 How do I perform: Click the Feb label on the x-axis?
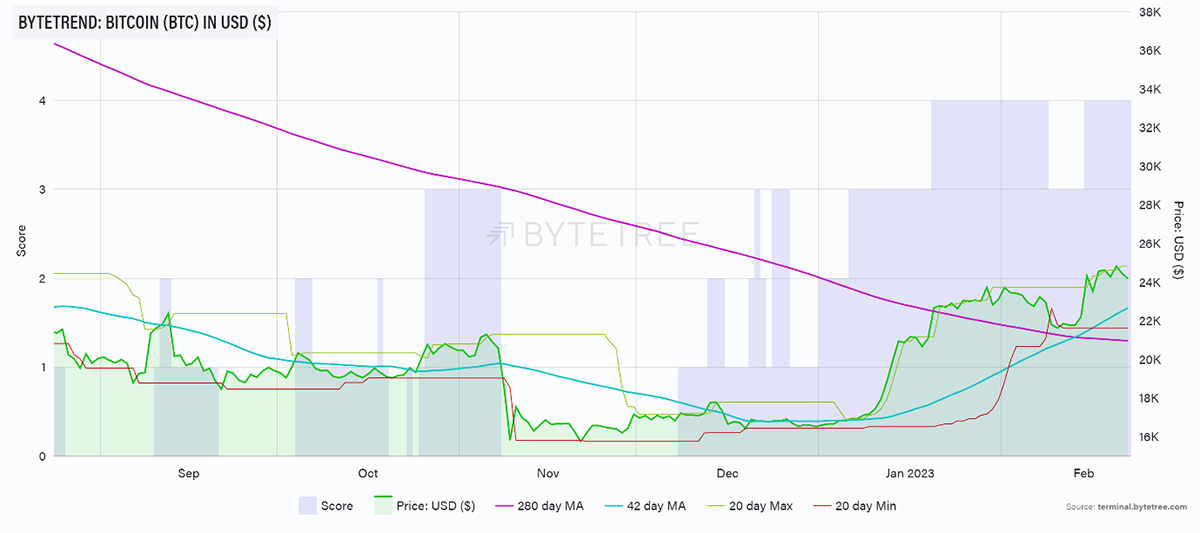pos(1083,472)
